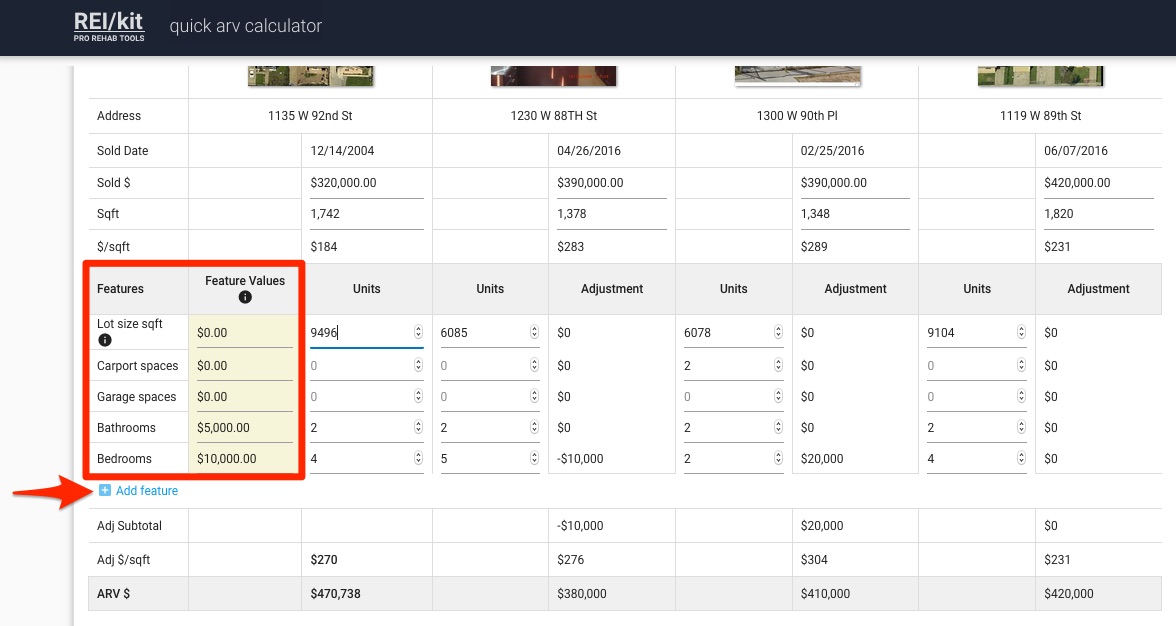
Task: Select the Bedrooms feature value field showing $10,000.00
Action: (243, 458)
